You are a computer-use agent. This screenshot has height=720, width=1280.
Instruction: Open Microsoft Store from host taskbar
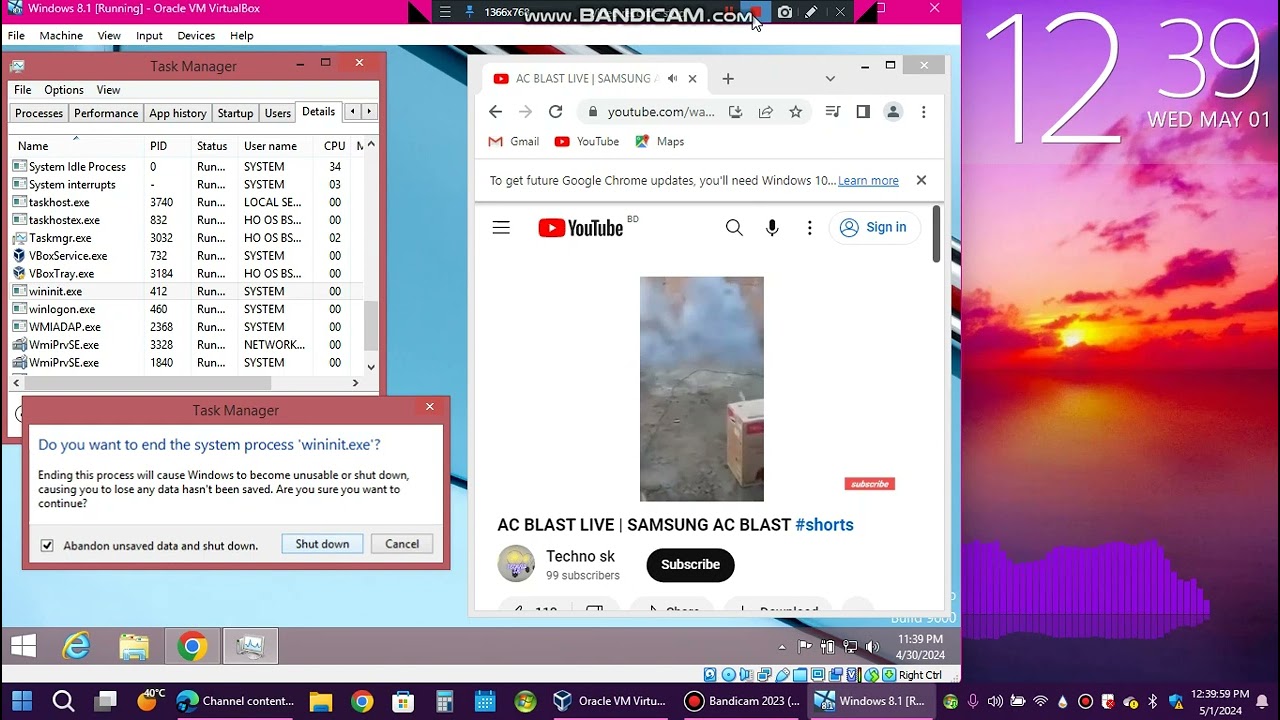point(403,701)
